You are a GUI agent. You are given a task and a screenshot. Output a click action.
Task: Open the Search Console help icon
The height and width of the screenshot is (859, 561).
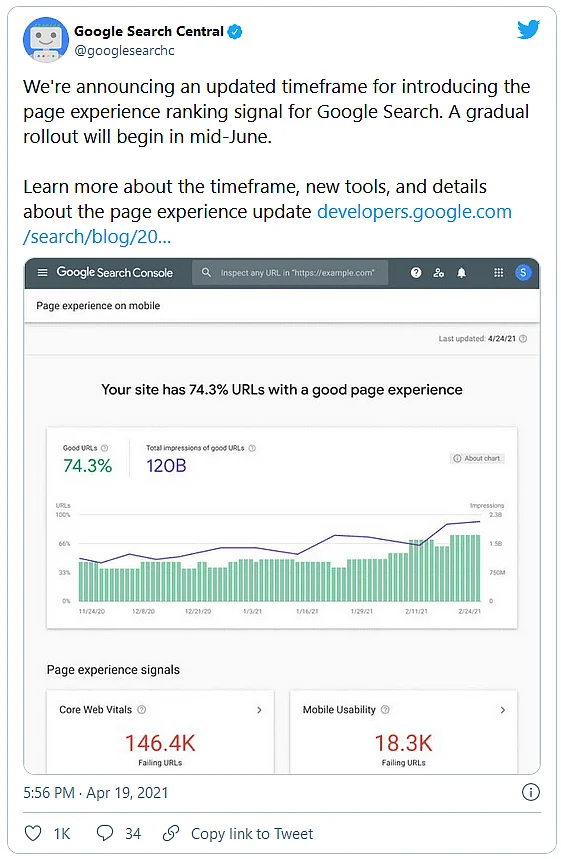click(416, 272)
